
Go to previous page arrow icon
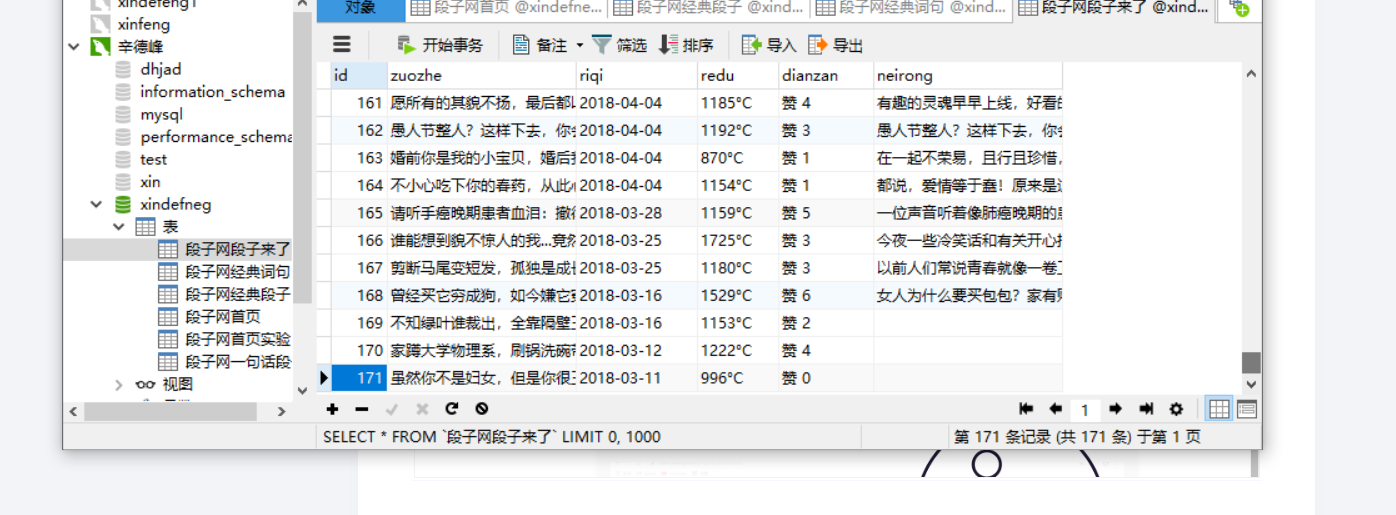click(1055, 409)
